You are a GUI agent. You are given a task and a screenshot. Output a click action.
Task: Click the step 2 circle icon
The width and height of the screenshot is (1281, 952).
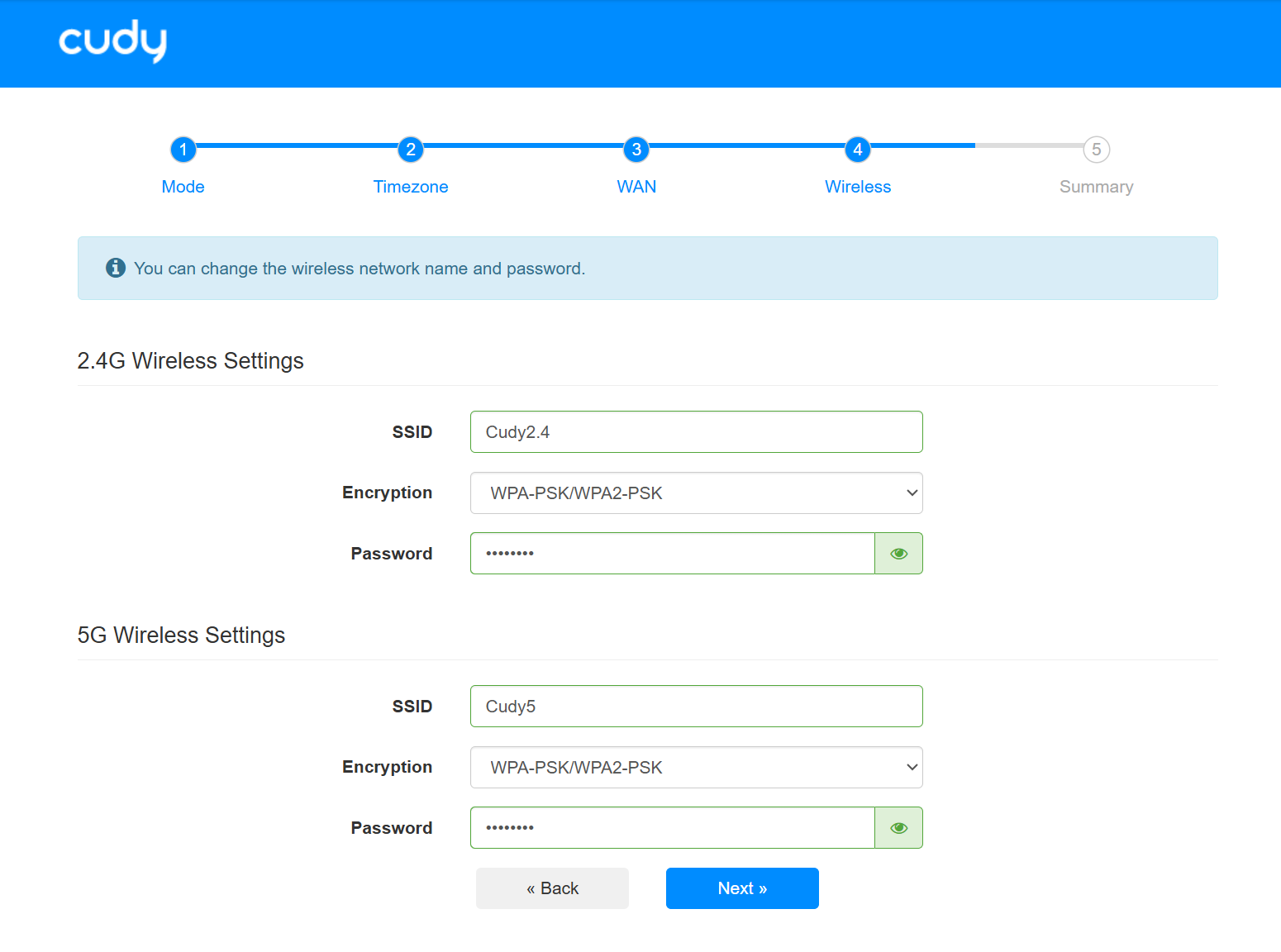(411, 150)
